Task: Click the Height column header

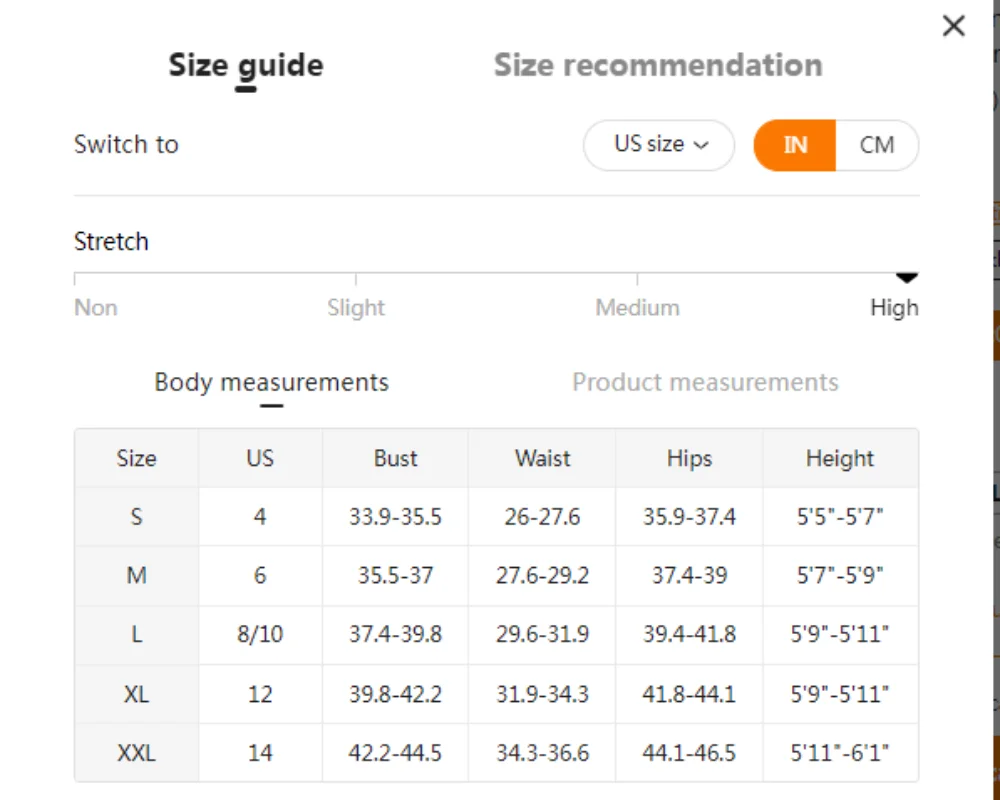Action: pos(840,459)
